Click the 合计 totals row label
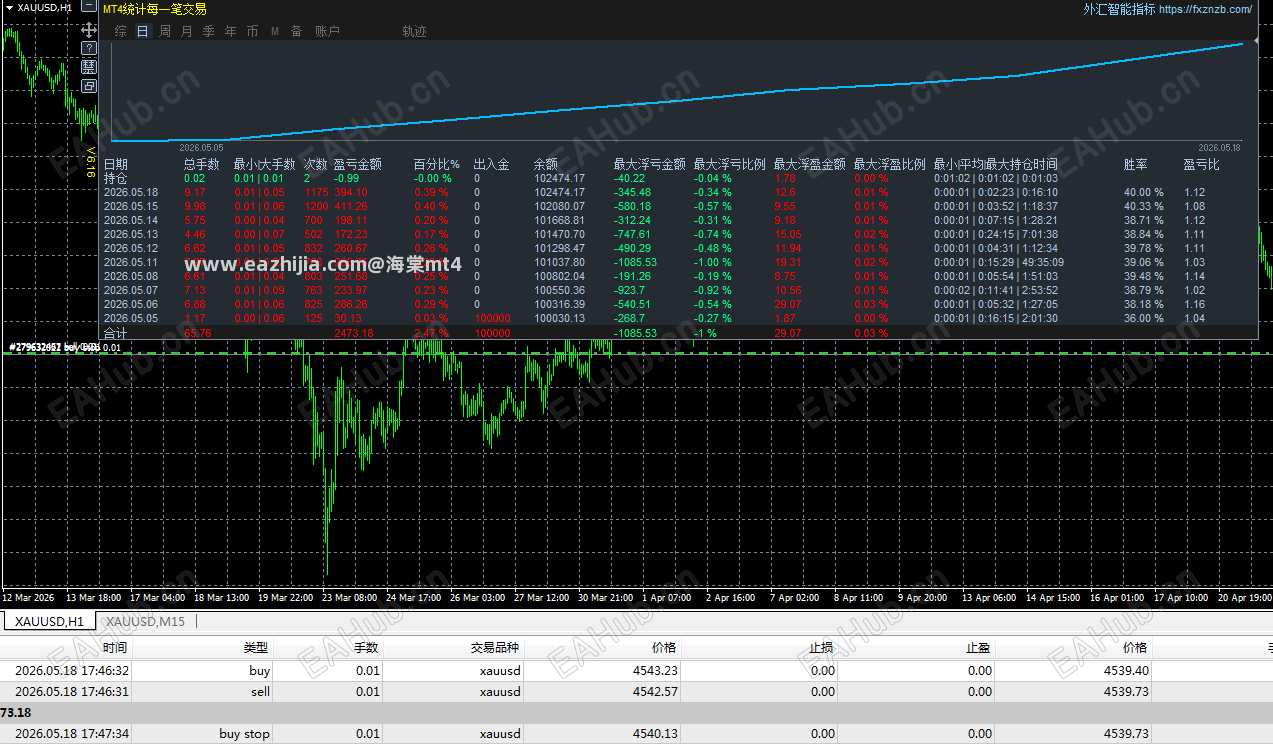1273x753 pixels. pyautogui.click(x=116, y=333)
